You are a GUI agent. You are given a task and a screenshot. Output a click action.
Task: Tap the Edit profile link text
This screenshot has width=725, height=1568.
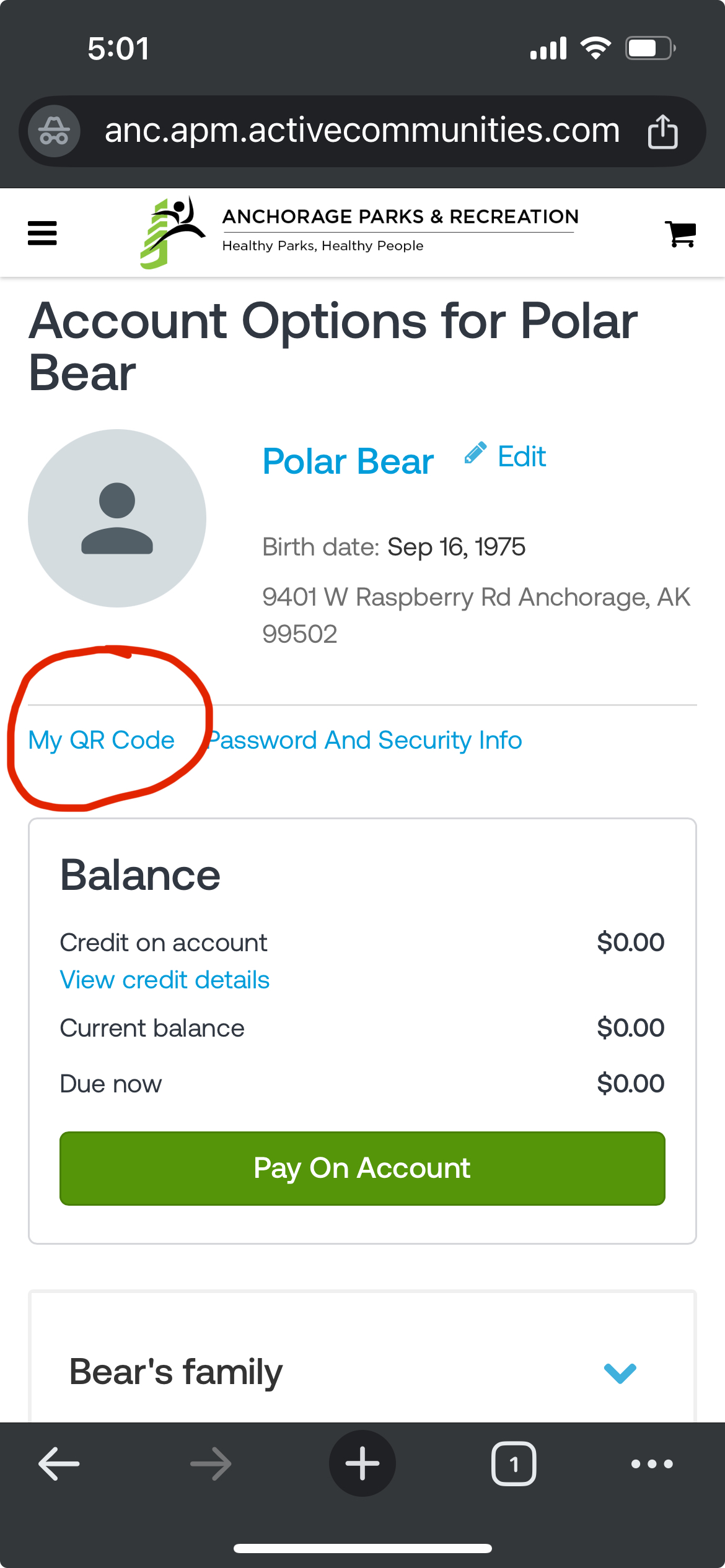pyautogui.click(x=522, y=457)
